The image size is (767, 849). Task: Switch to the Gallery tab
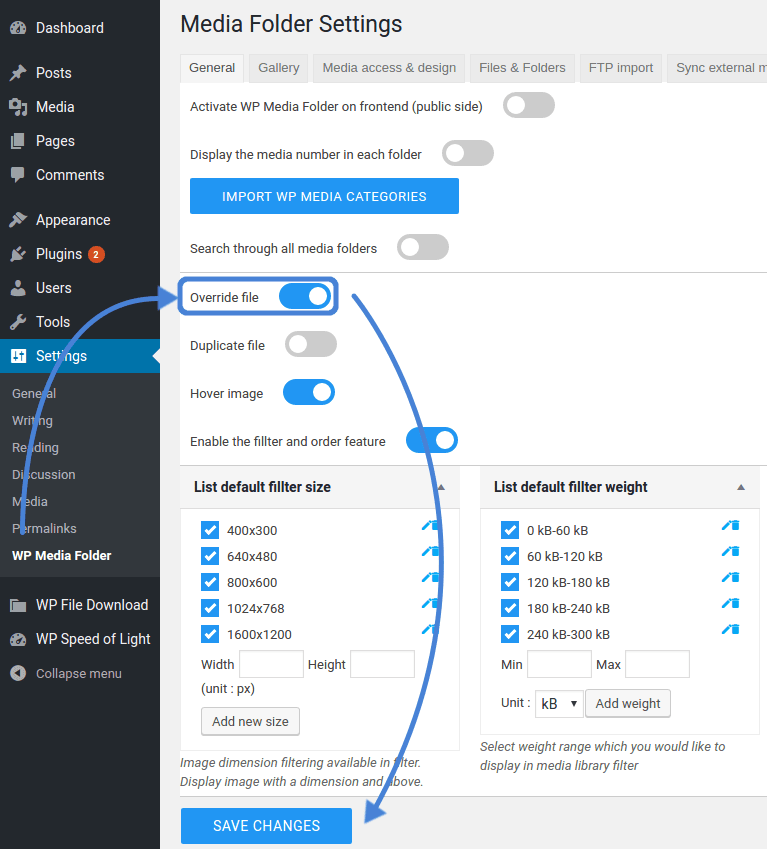(278, 68)
